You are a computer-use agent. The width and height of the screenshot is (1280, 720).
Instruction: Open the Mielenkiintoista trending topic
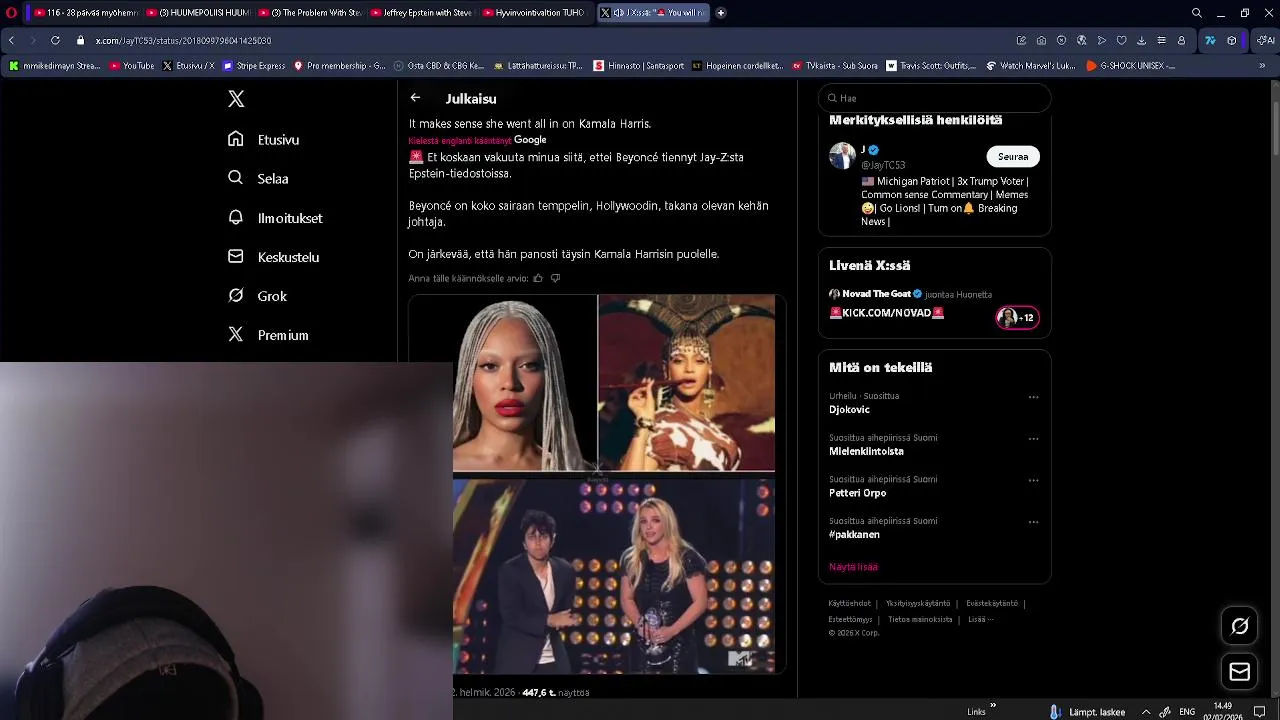coord(866,451)
